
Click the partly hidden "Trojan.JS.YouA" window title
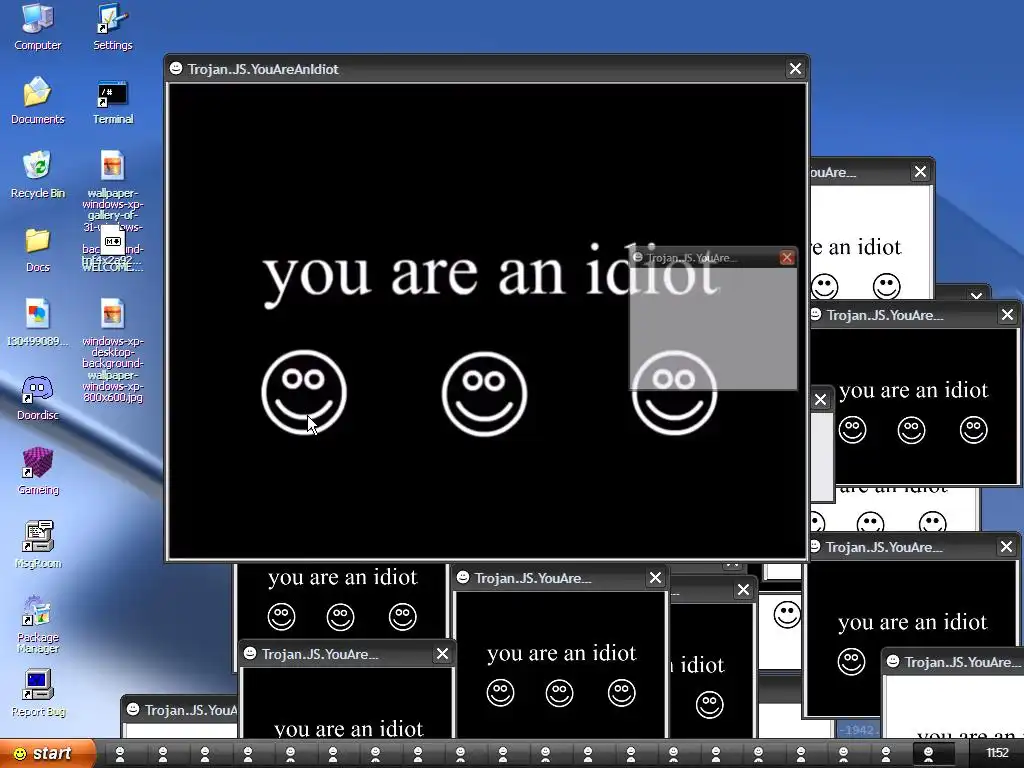click(191, 710)
